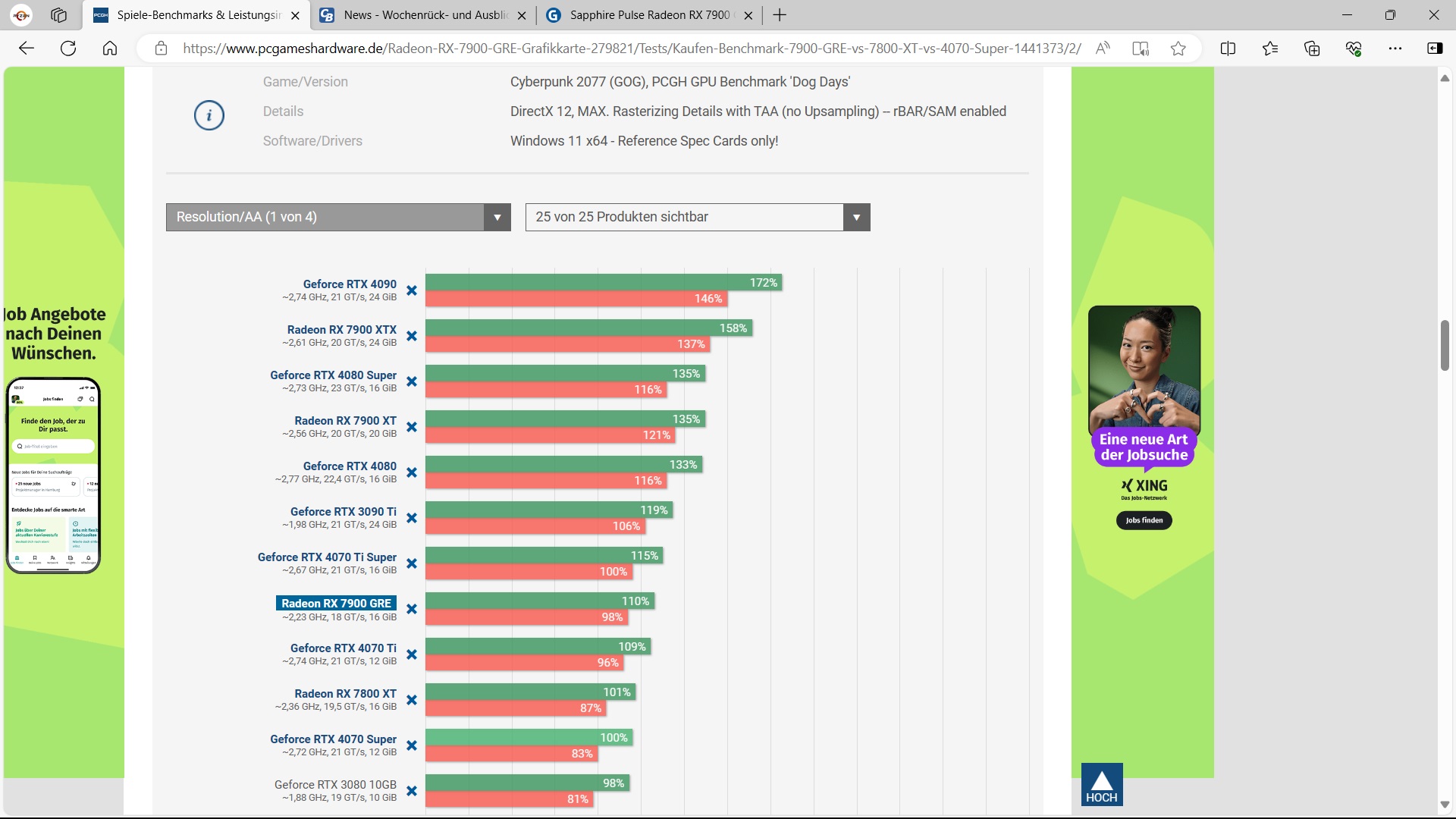This screenshot has width=1456, height=819.
Task: Switch to Sapphire Pulse Radeon RX 7900 tab
Action: pos(648,15)
